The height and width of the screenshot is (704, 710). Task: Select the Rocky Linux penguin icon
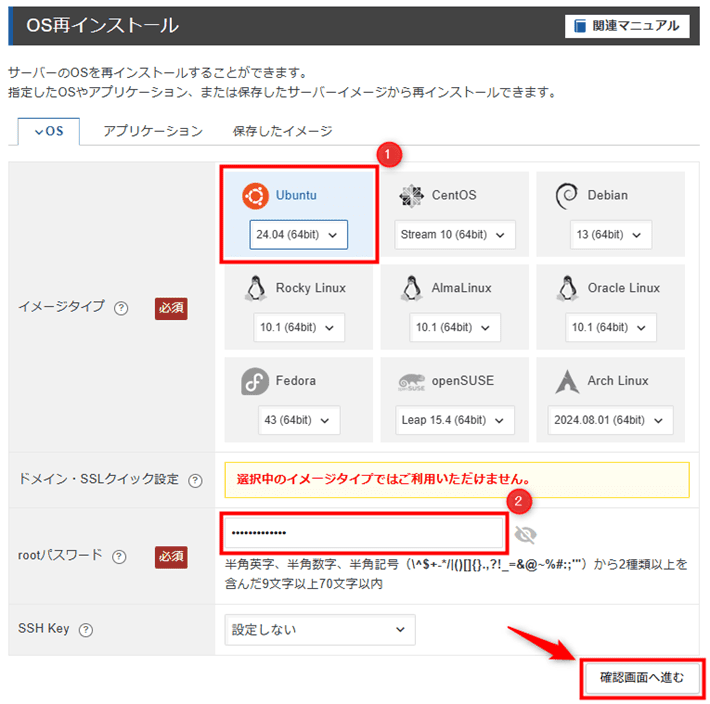pos(255,288)
